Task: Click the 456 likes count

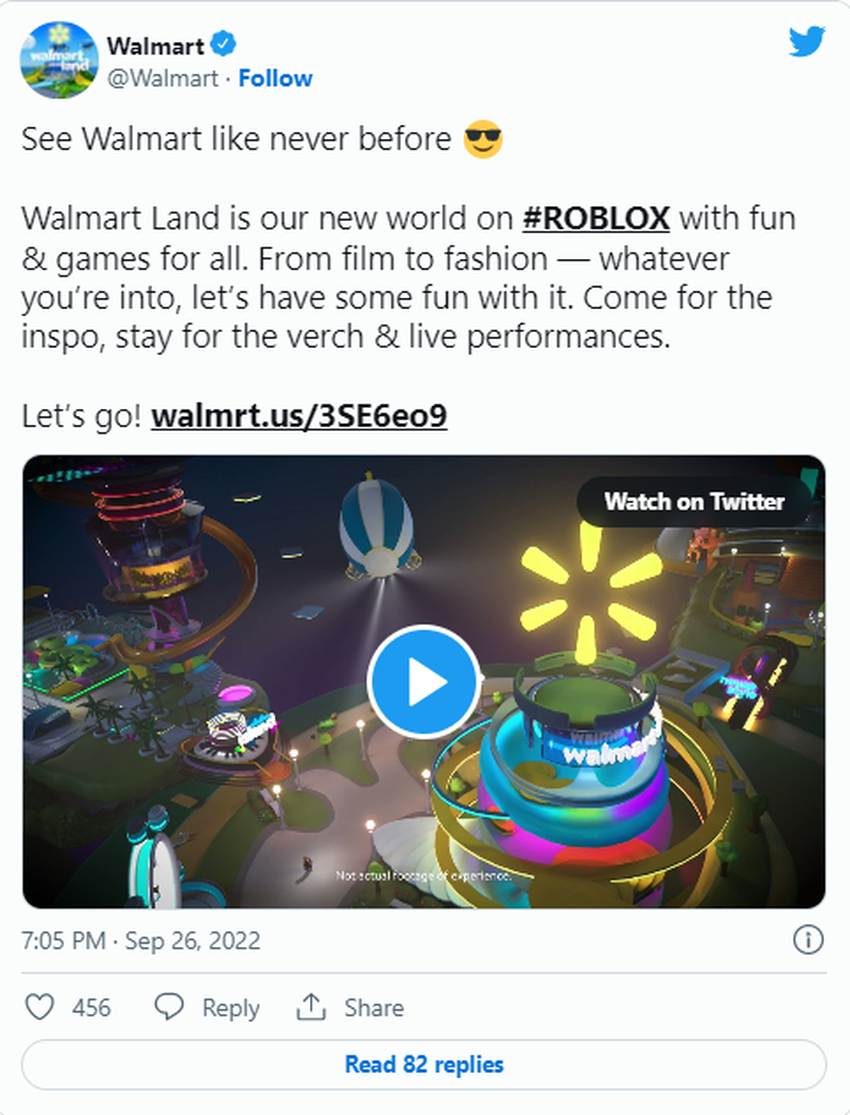Action: coord(91,1008)
